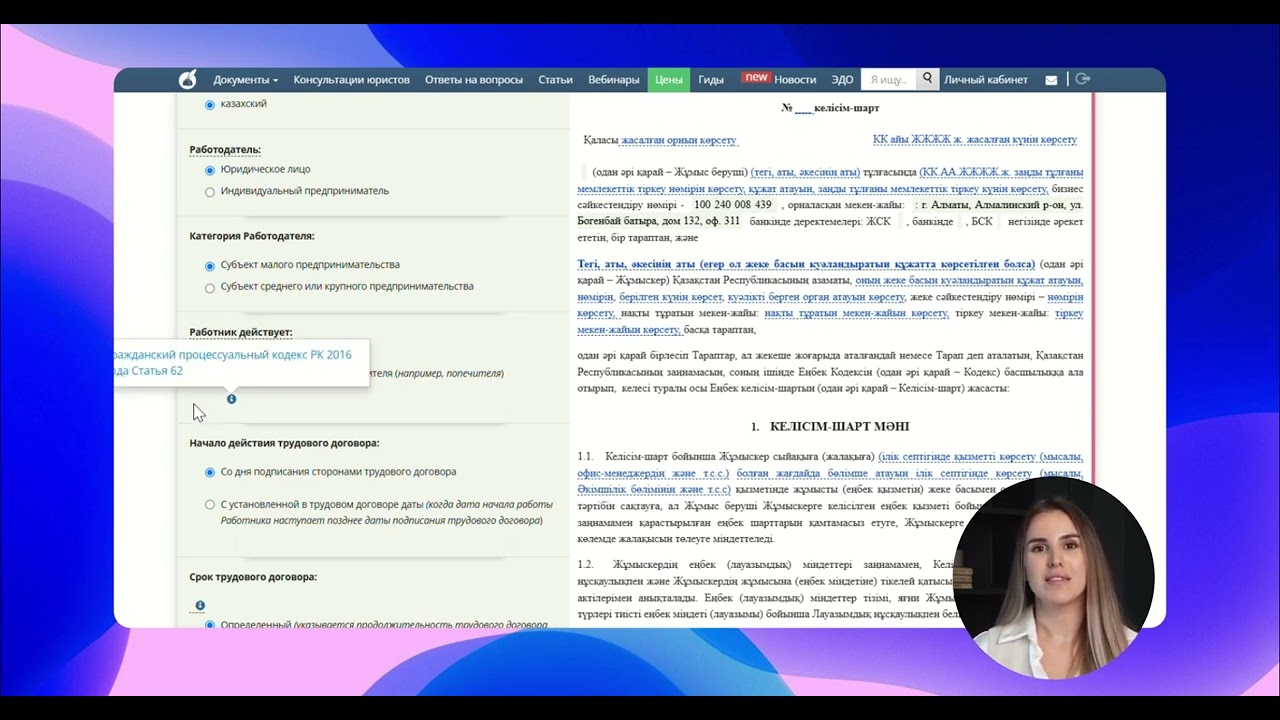The width and height of the screenshot is (1280, 720).
Task: Choose Индивидуальный предприниматель radio option
Action: 210,192
